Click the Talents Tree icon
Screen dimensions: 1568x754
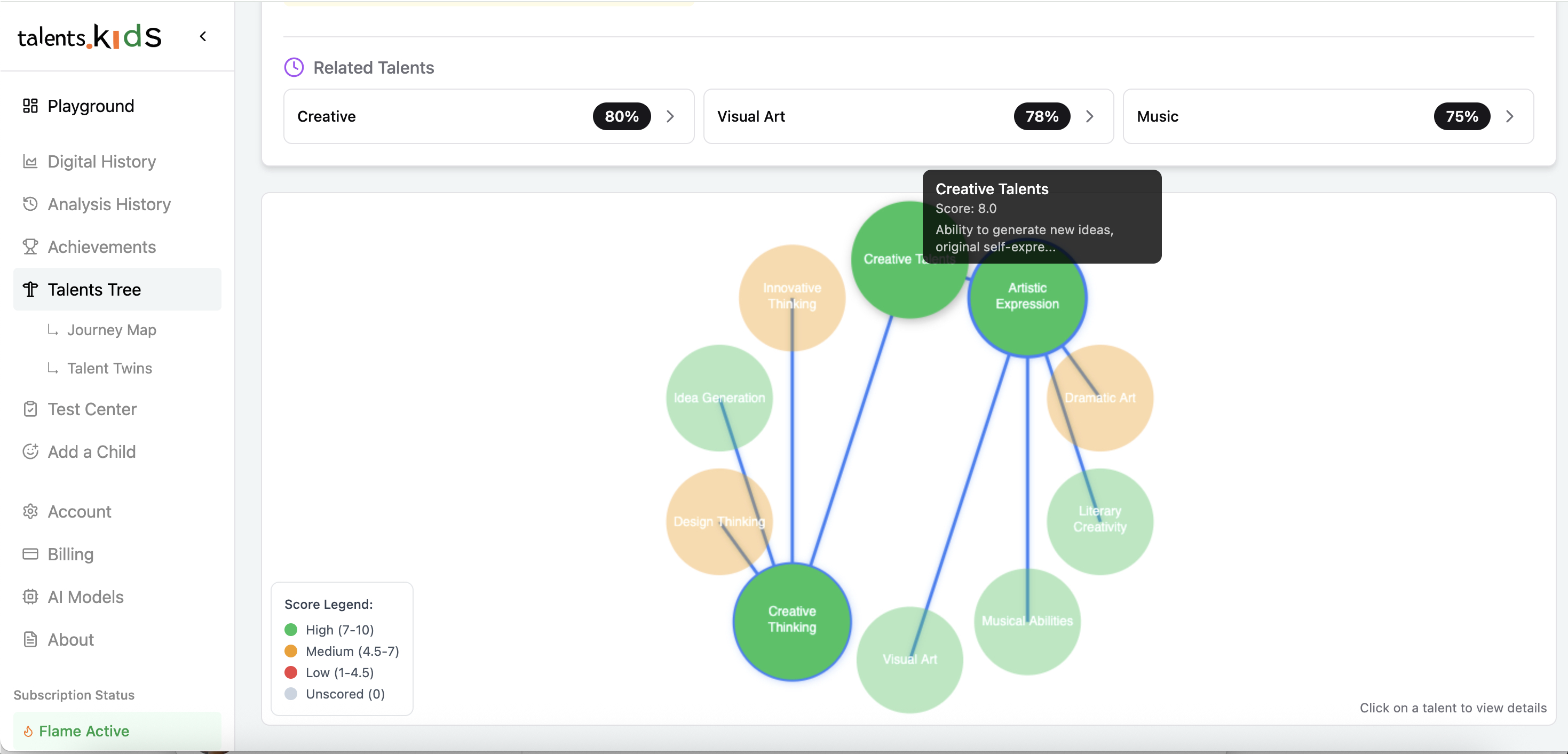[x=30, y=289]
